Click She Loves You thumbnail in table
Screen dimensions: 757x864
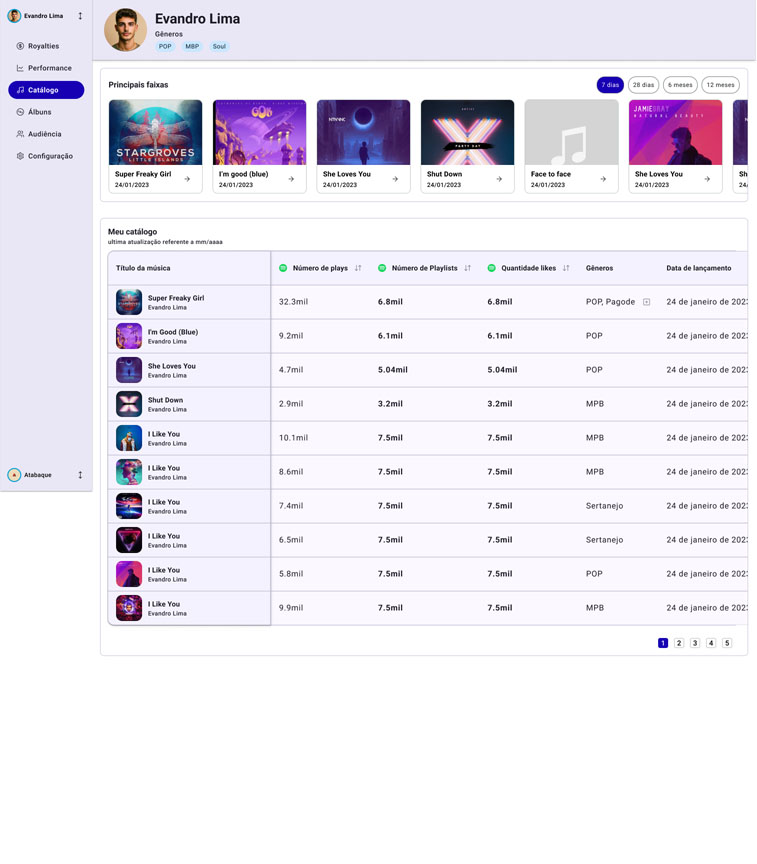pyautogui.click(x=129, y=370)
